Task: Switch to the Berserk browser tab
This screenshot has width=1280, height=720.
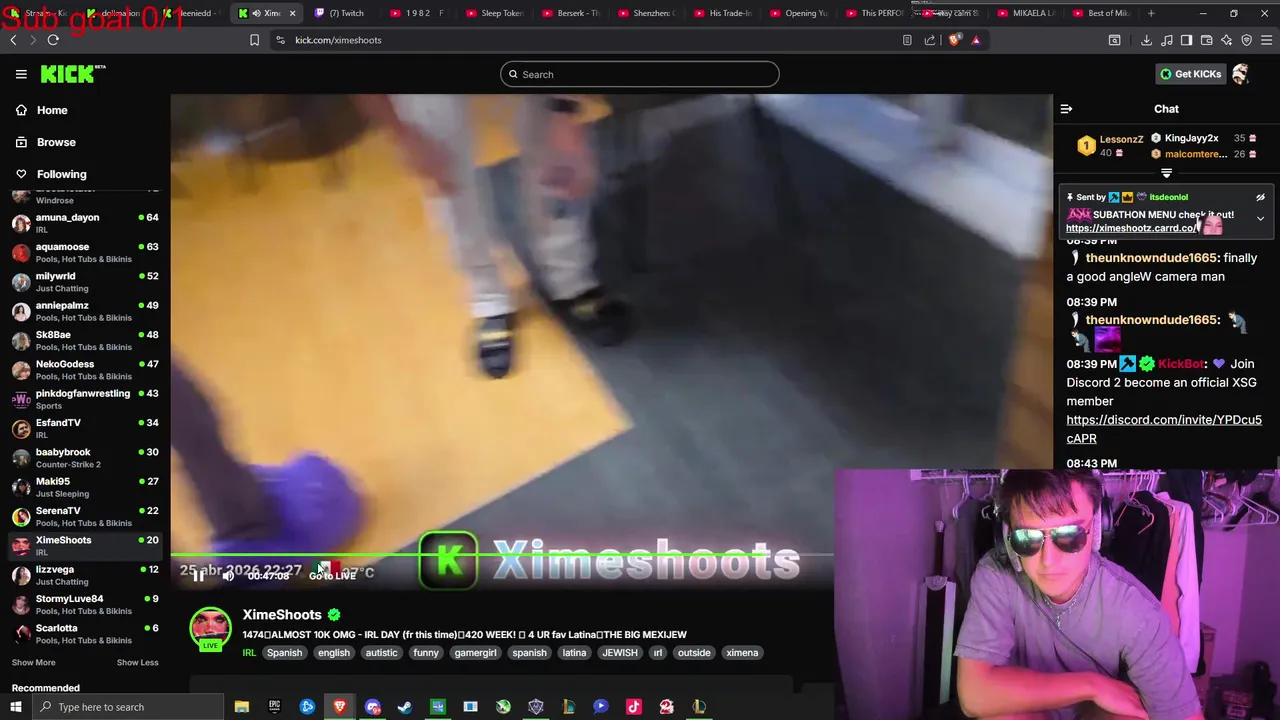Action: tap(572, 13)
